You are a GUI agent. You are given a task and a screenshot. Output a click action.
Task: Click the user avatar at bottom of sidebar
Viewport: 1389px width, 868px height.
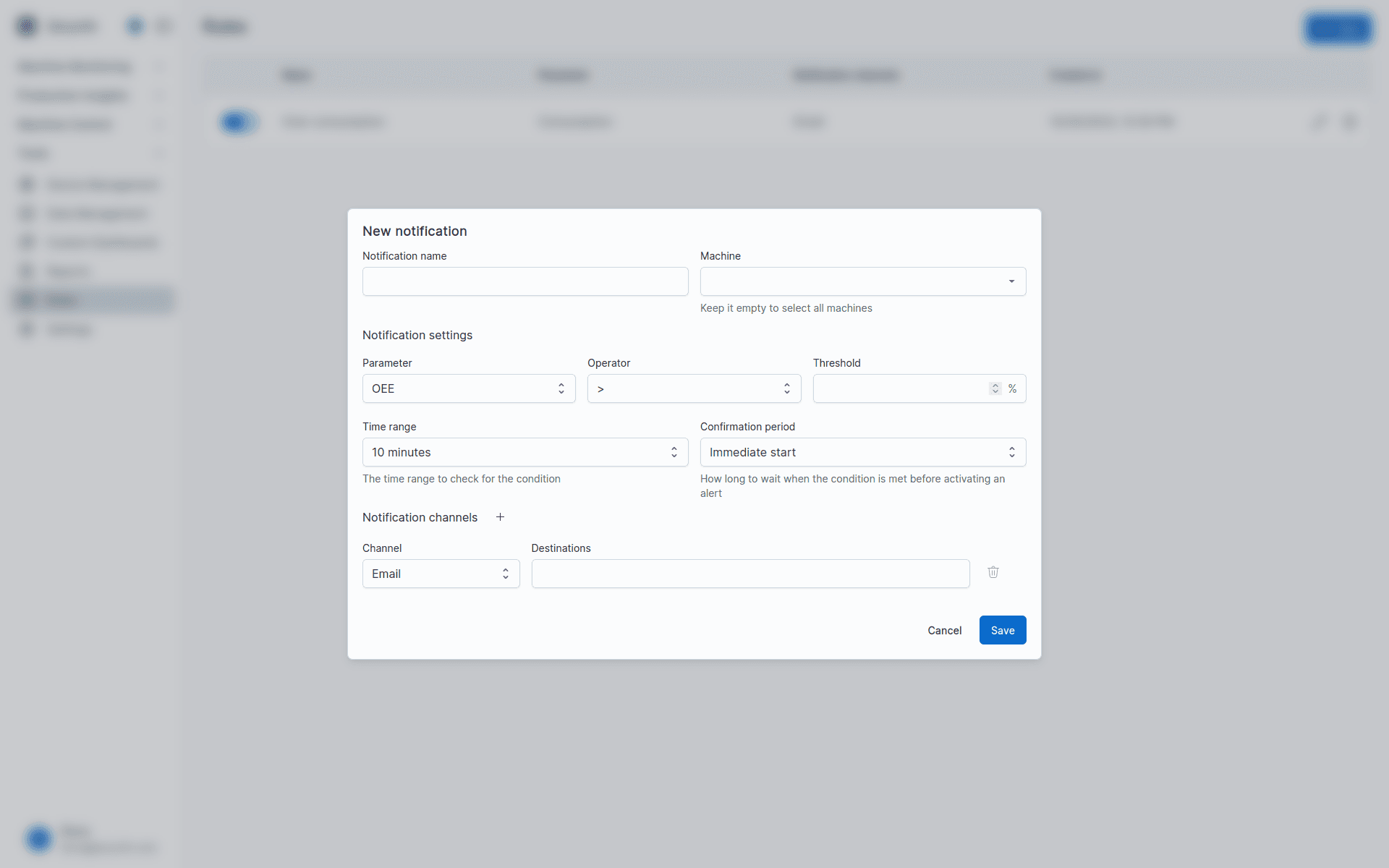tap(39, 838)
